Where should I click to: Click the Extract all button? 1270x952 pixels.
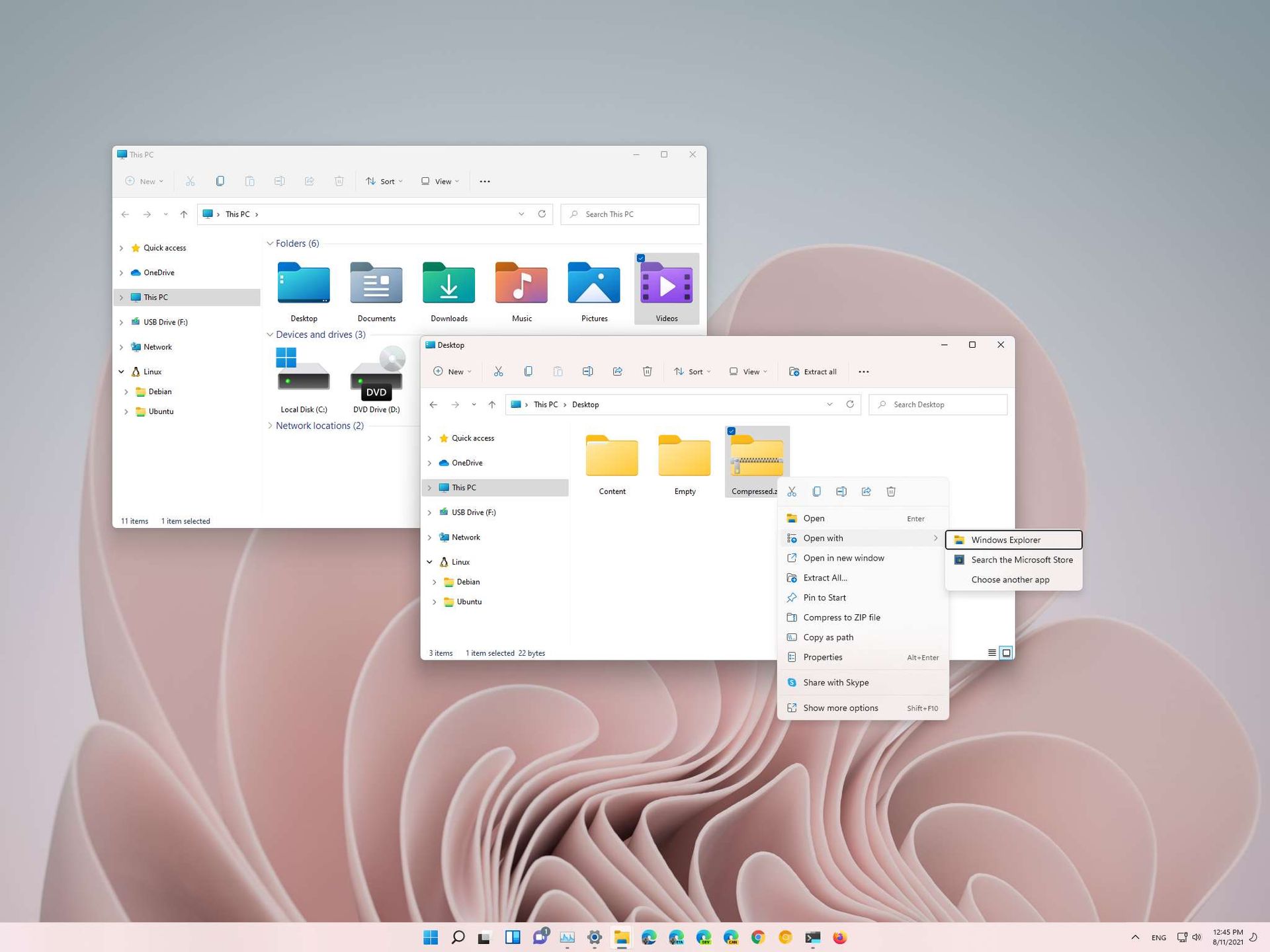[x=813, y=371]
